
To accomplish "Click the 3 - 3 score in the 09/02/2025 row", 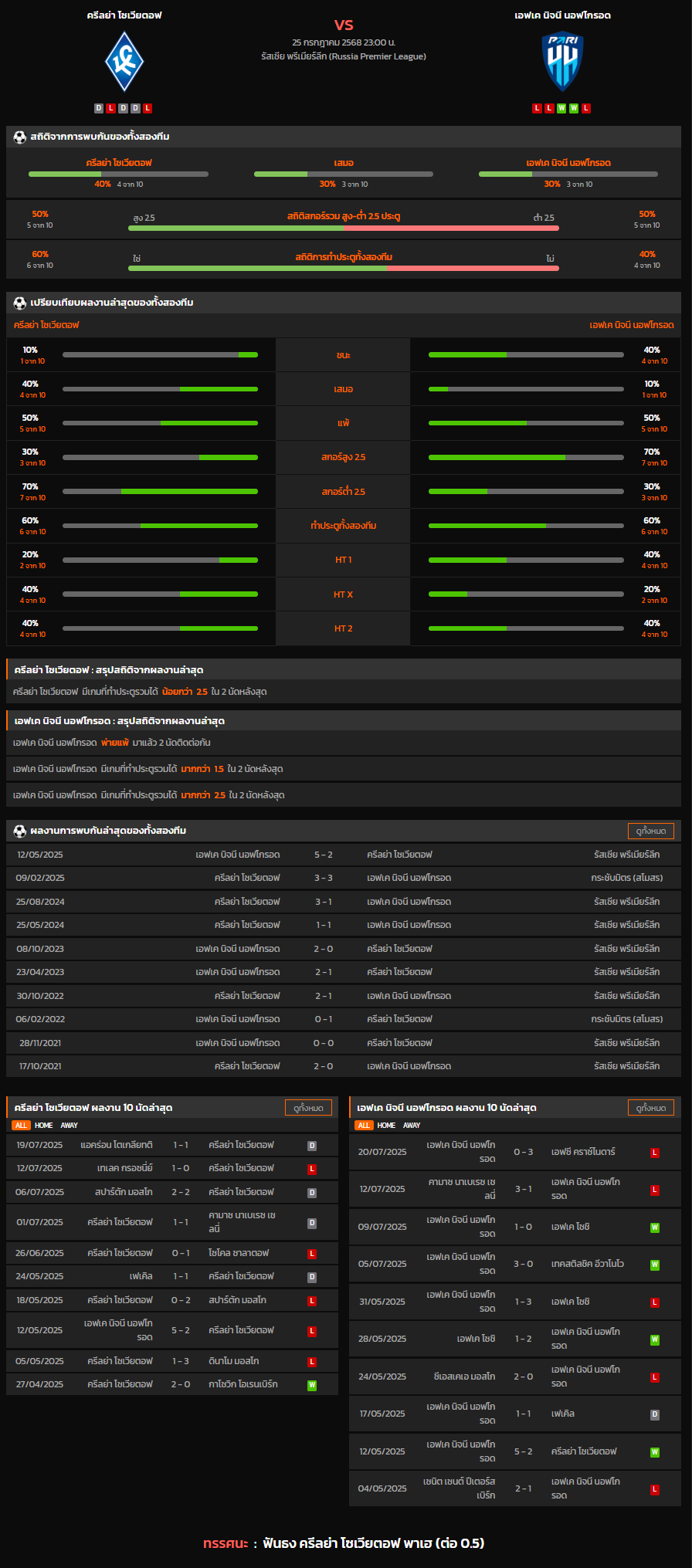I will coord(324,879).
